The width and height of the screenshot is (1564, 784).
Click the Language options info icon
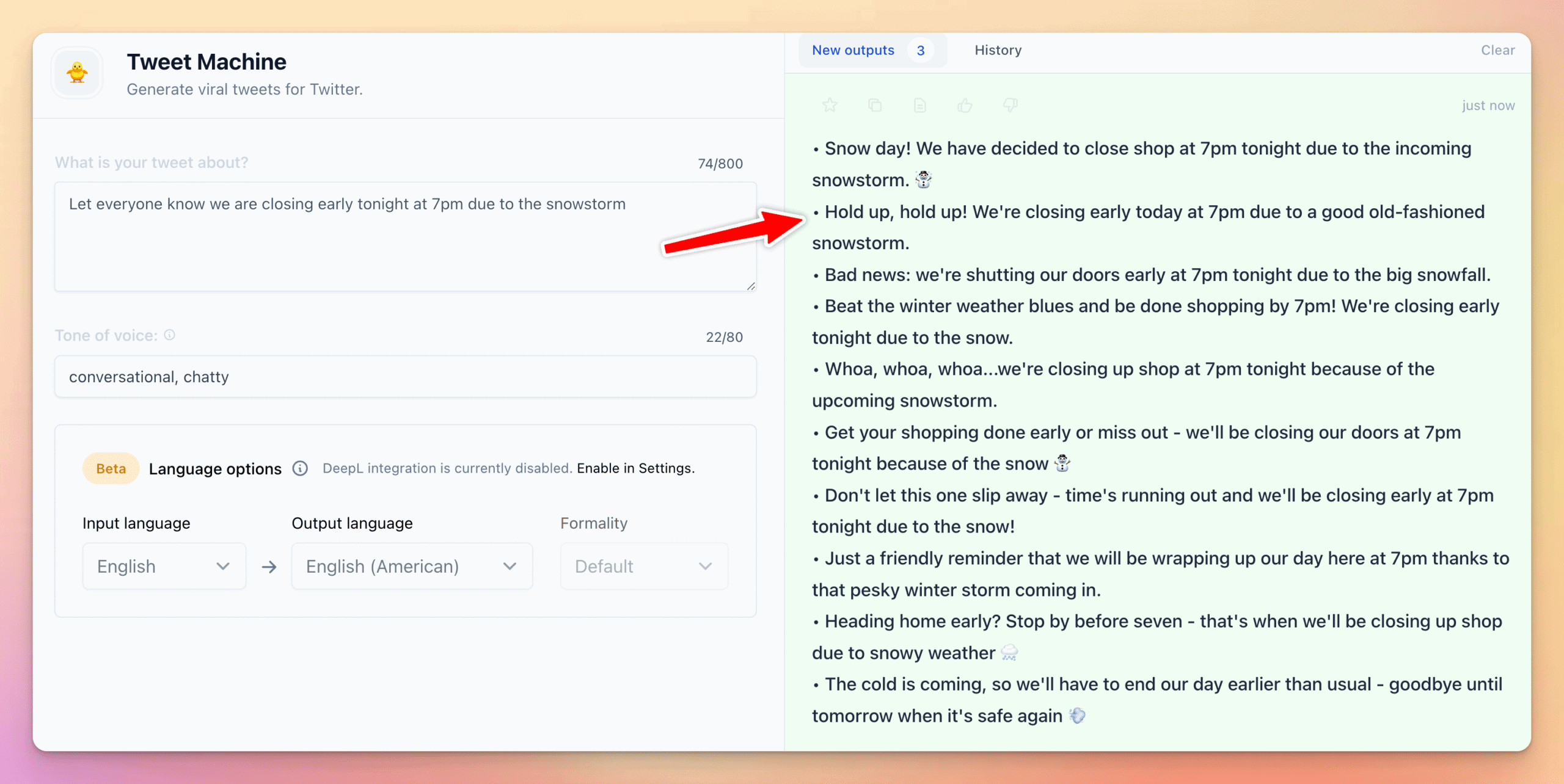tap(300, 468)
